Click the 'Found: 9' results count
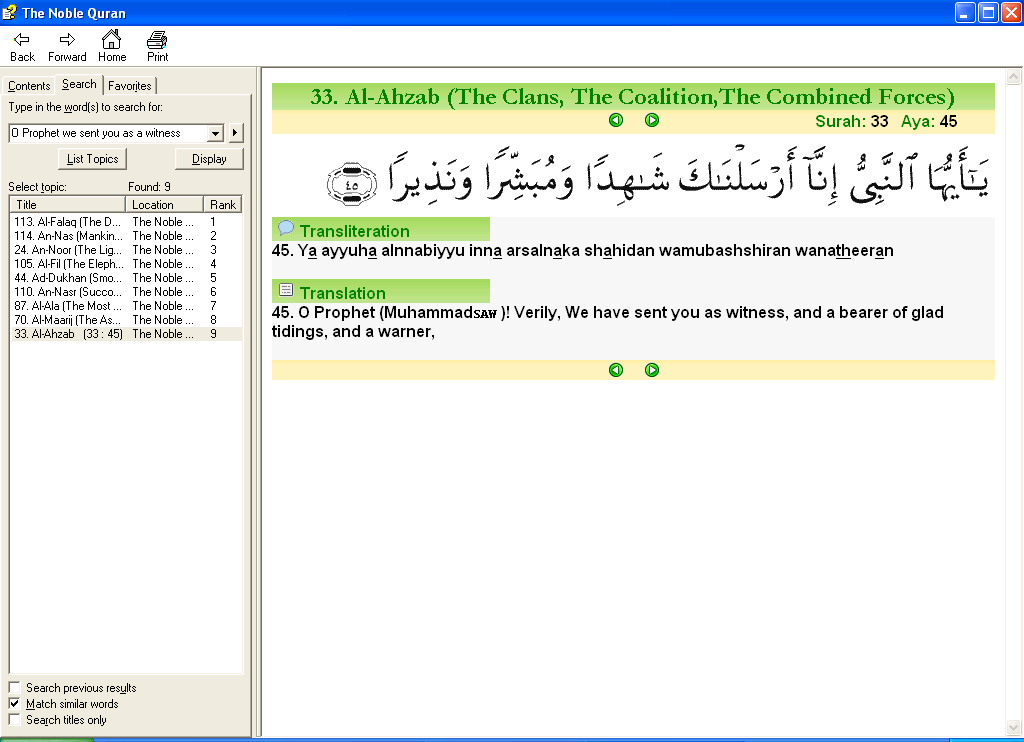 pos(149,187)
